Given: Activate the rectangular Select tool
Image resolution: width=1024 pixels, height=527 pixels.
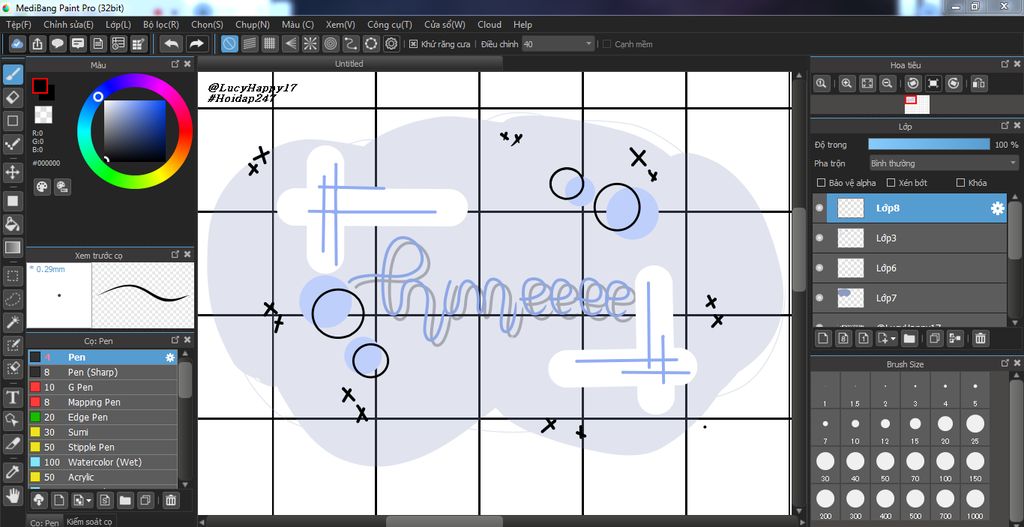Looking at the screenshot, I should pyautogui.click(x=12, y=276).
